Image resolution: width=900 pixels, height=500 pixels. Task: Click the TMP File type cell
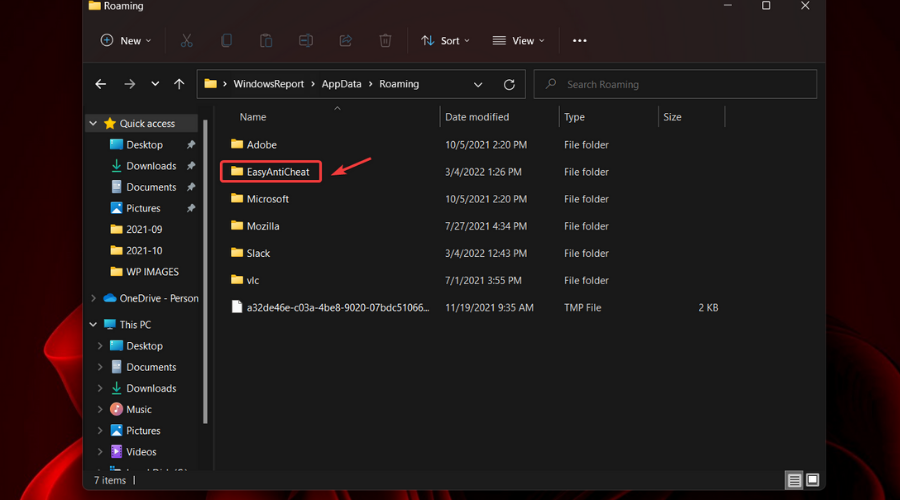pos(582,308)
